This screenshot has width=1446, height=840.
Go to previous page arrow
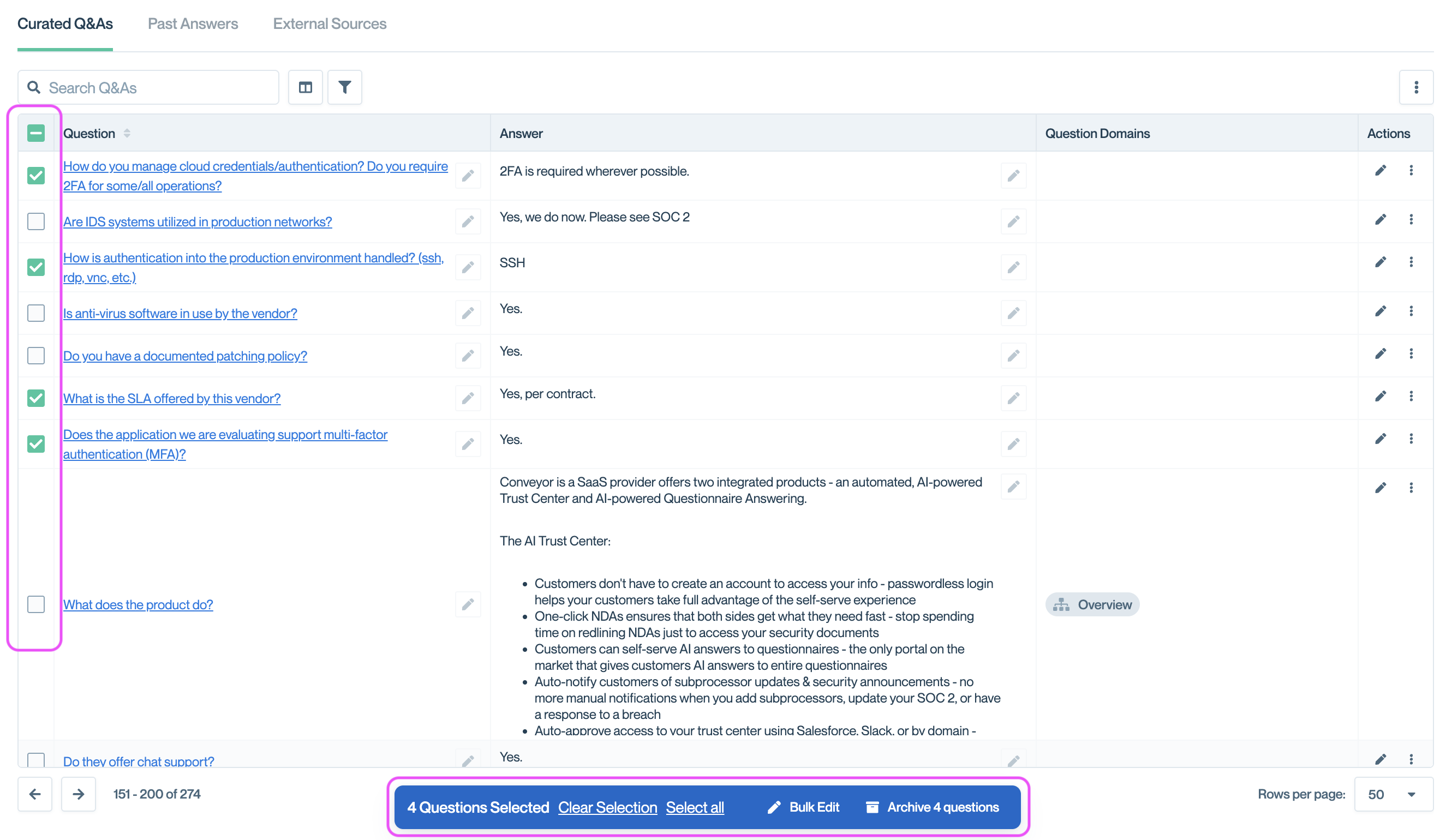click(35, 794)
